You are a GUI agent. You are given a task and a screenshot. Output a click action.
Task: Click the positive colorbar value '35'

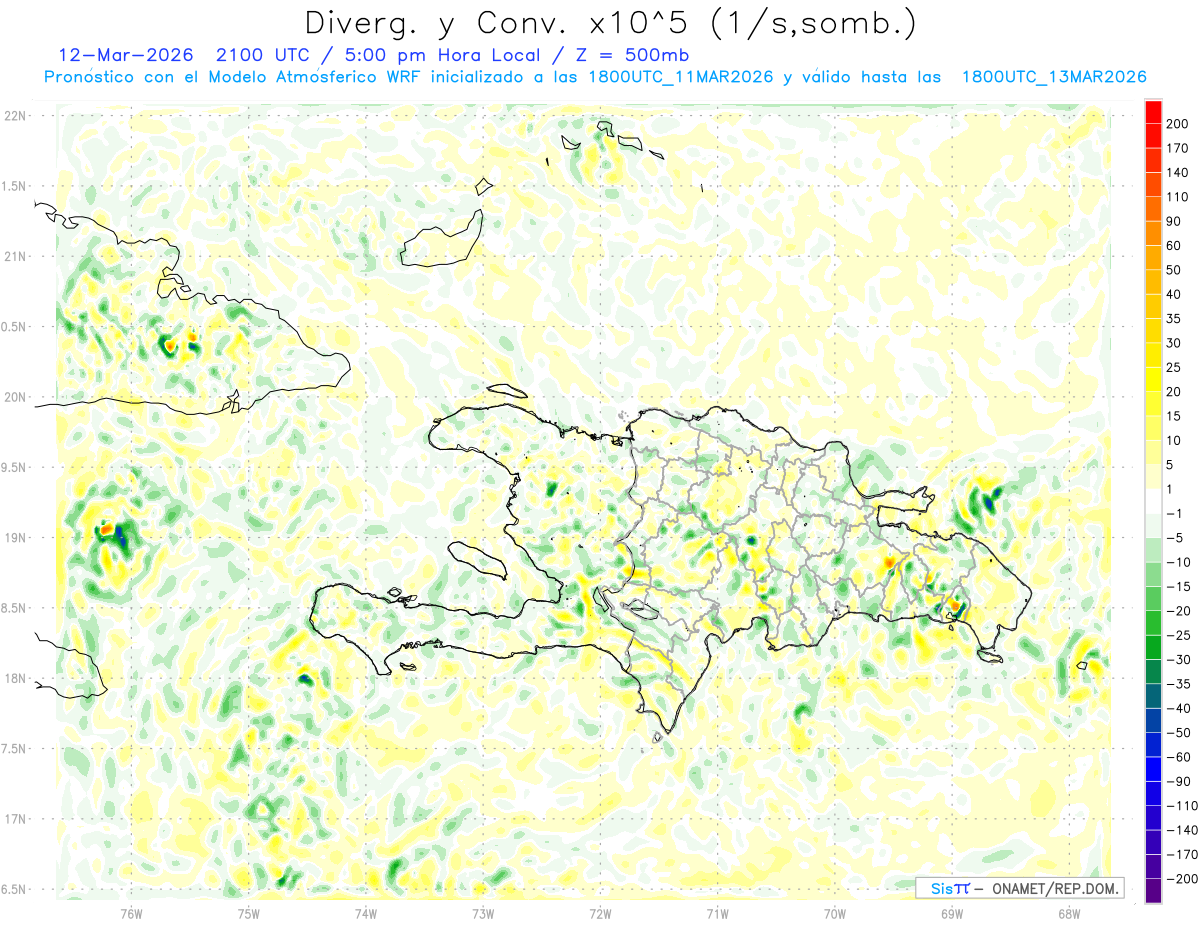coord(1174,319)
